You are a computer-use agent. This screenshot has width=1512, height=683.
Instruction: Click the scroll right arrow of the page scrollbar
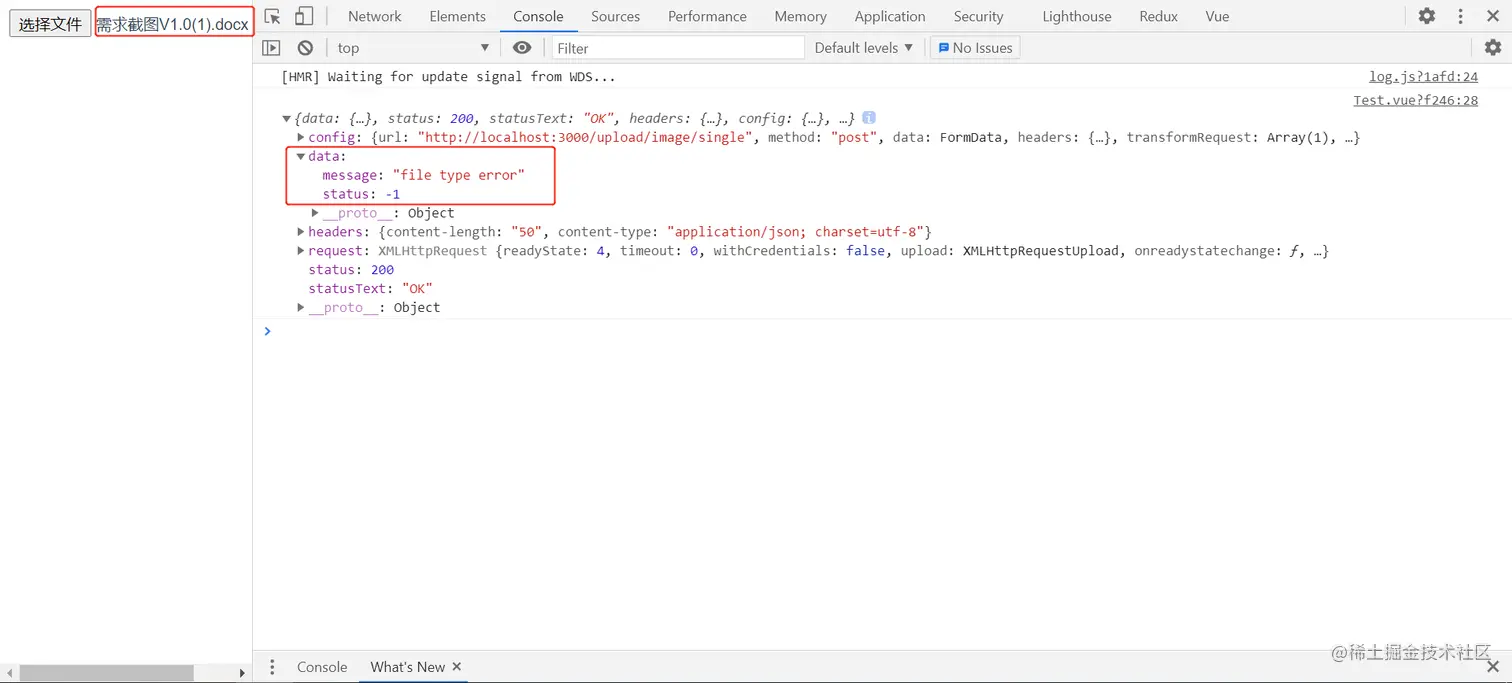click(242, 673)
